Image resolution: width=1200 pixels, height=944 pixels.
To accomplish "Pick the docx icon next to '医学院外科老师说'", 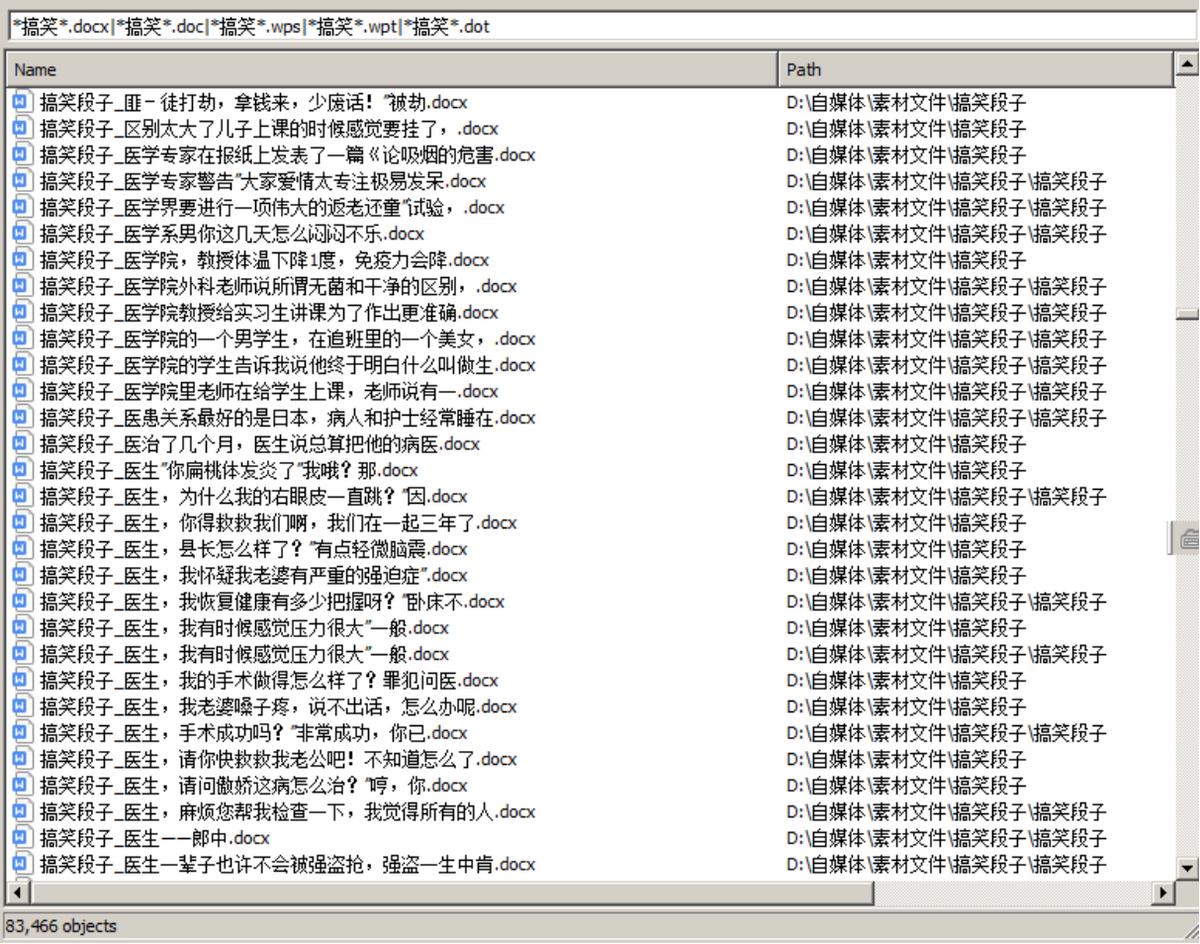I will [x=21, y=286].
